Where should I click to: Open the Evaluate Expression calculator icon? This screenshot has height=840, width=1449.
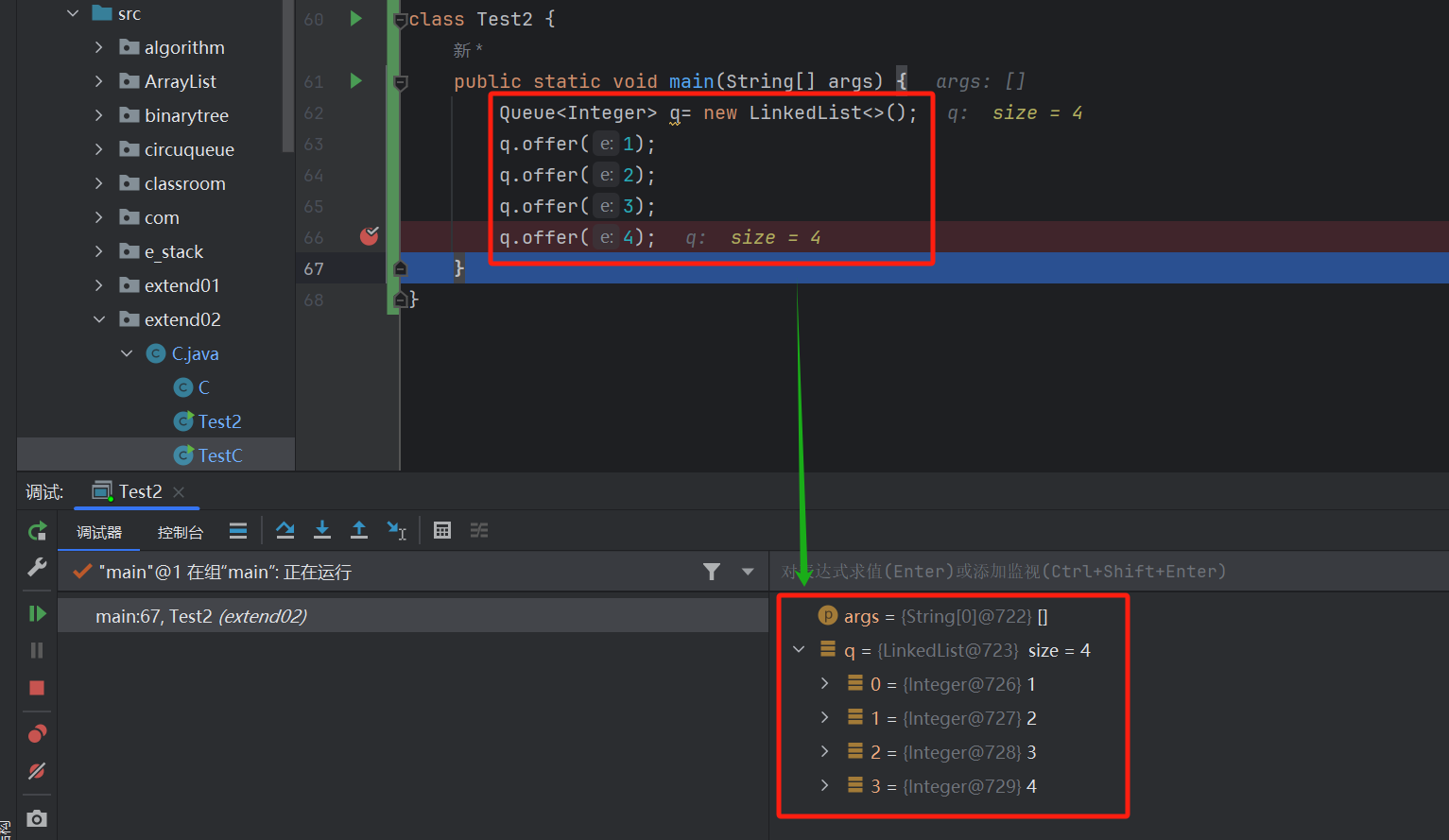click(441, 530)
